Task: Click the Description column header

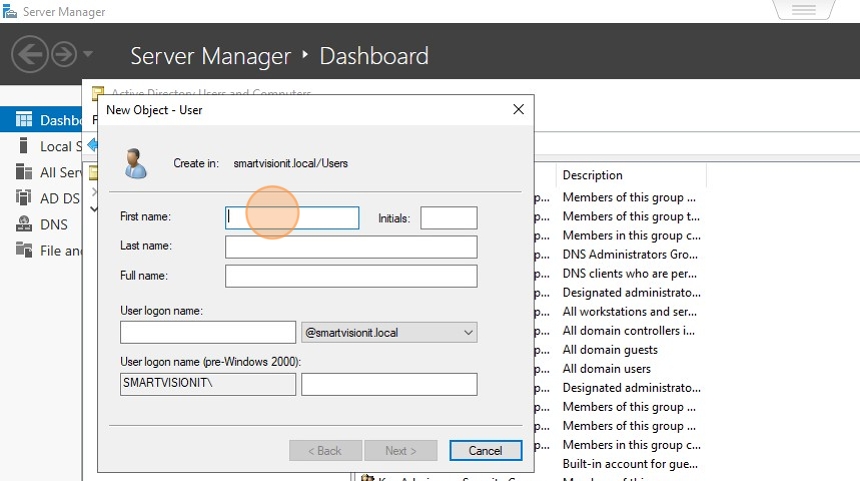Action: 631,175
